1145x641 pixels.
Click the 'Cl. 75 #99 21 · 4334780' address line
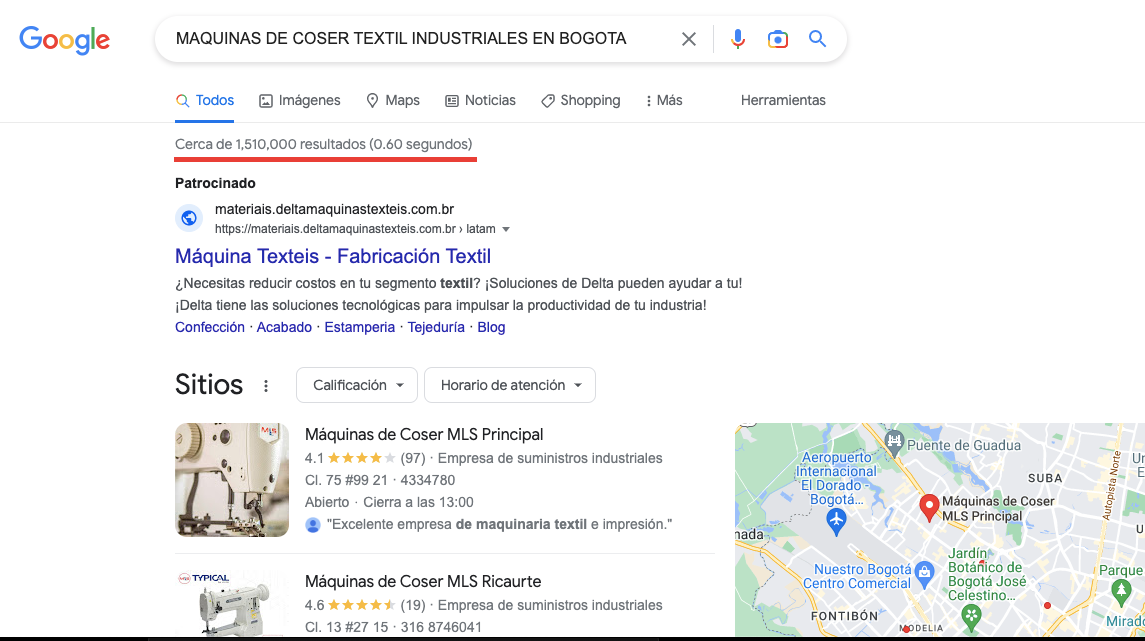coord(380,480)
